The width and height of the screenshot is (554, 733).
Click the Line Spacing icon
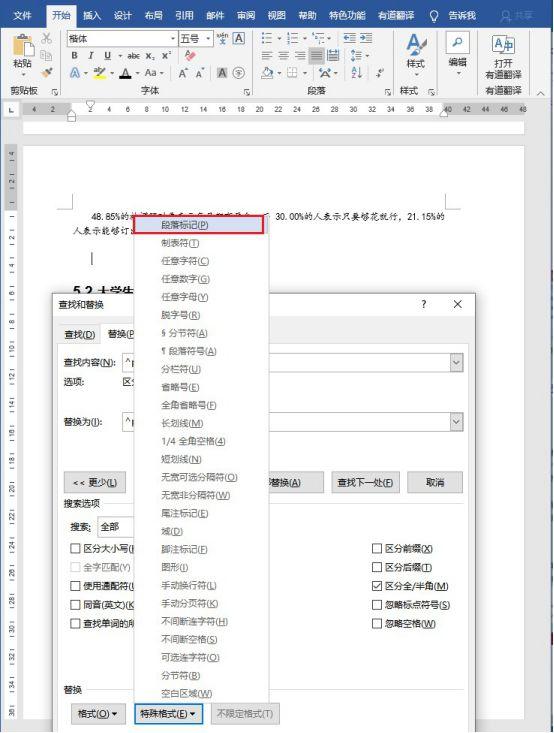point(356,56)
